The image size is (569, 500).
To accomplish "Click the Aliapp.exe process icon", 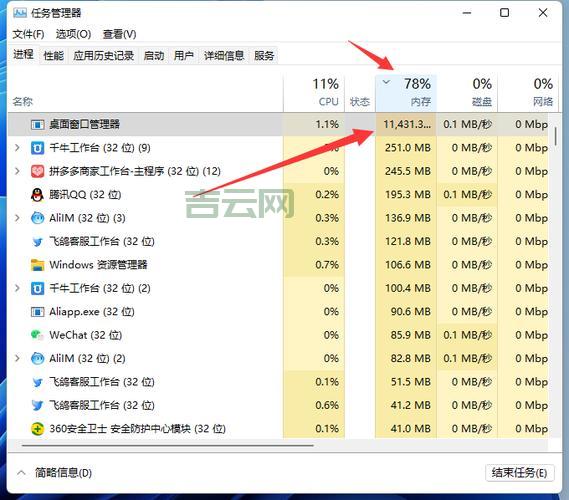I will [37, 312].
